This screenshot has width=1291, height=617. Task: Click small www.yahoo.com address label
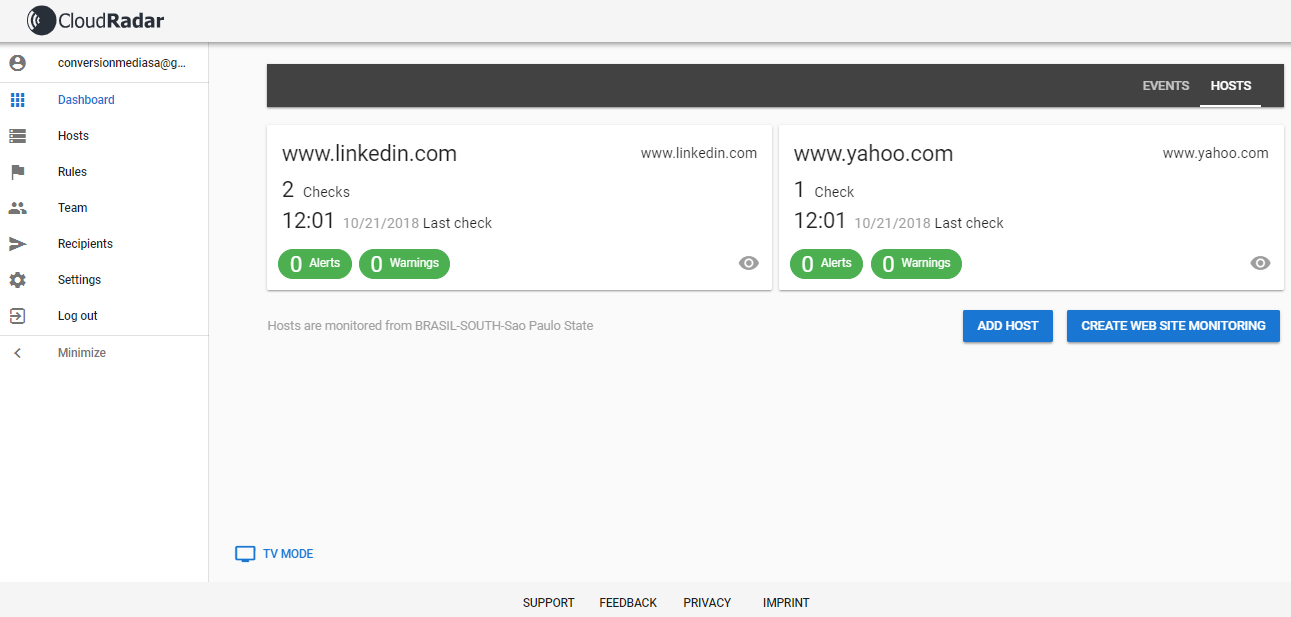point(1215,153)
